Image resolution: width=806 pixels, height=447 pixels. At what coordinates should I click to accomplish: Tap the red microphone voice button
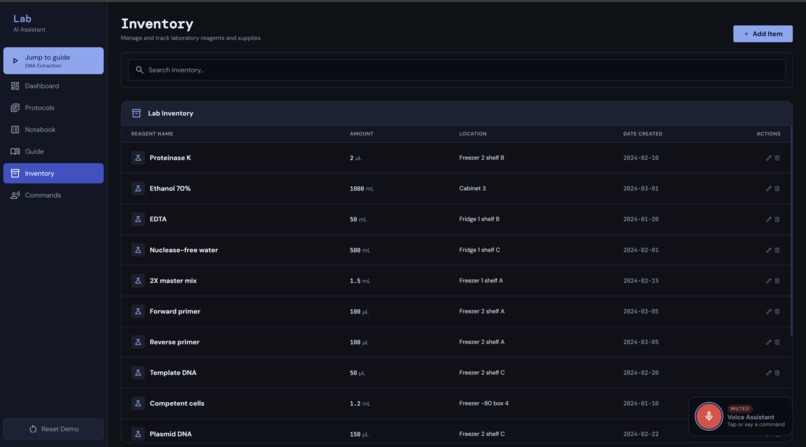[708, 416]
